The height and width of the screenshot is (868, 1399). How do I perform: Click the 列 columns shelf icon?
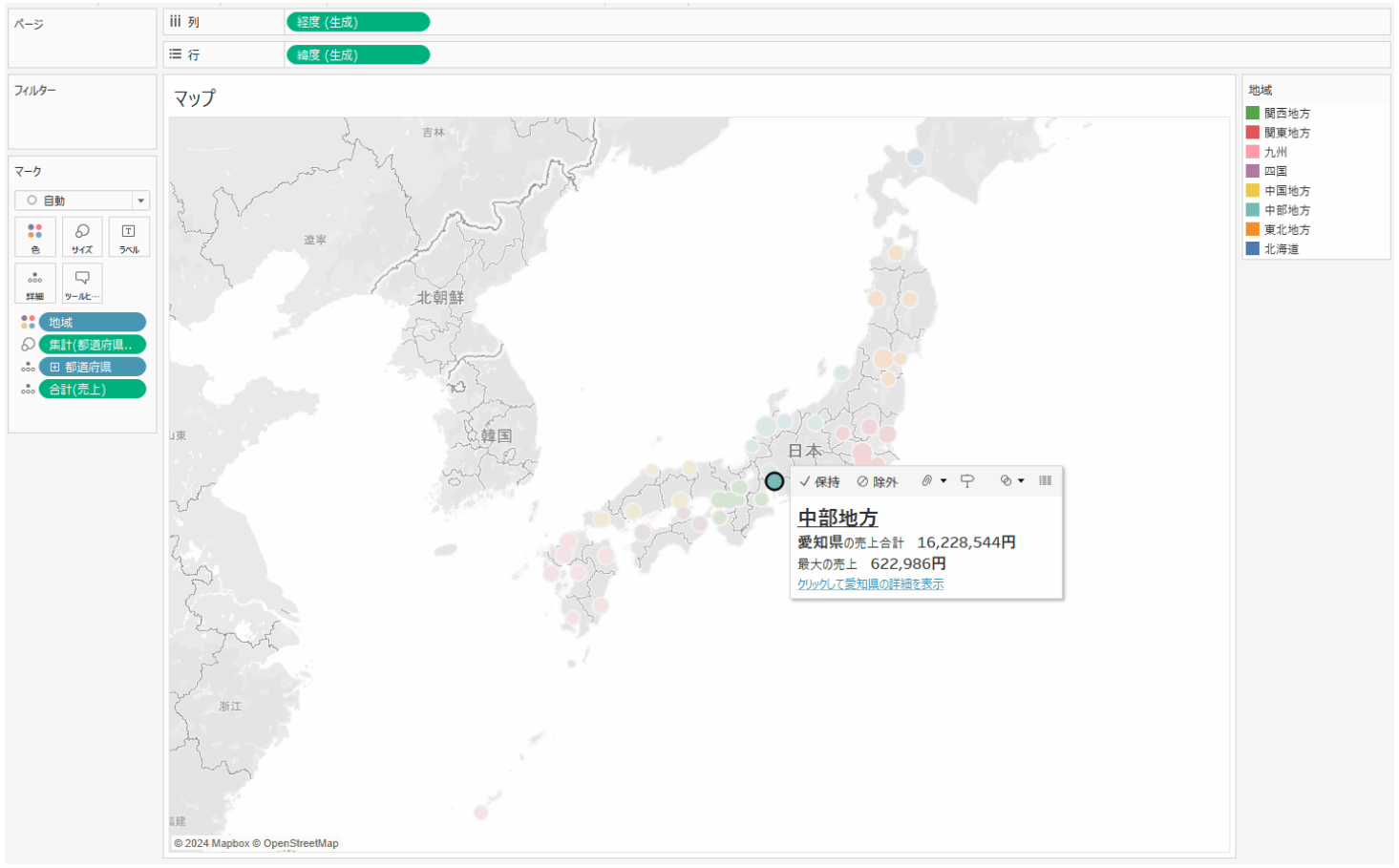[176, 21]
